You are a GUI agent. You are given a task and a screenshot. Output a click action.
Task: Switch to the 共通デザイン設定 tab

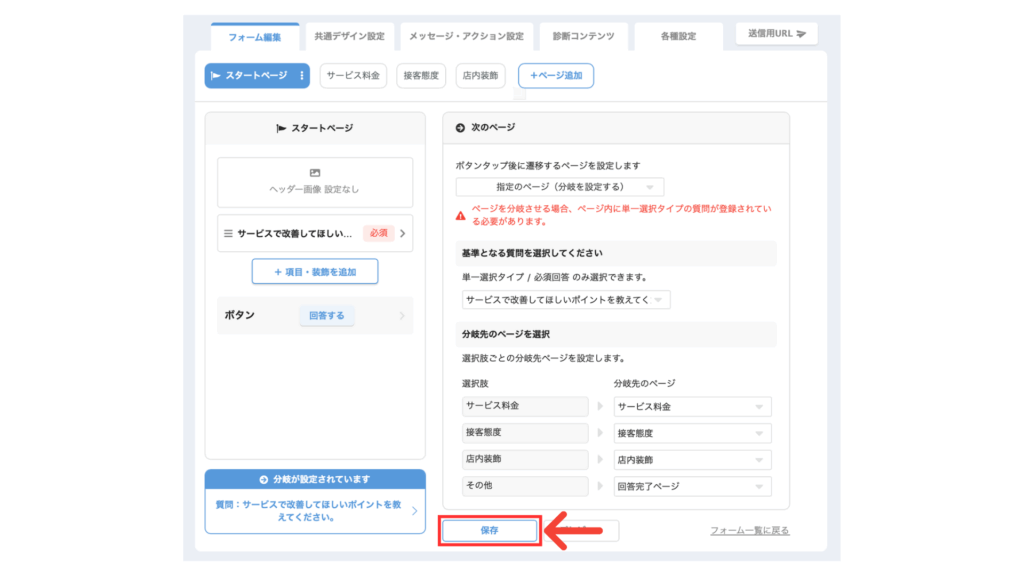click(x=349, y=36)
